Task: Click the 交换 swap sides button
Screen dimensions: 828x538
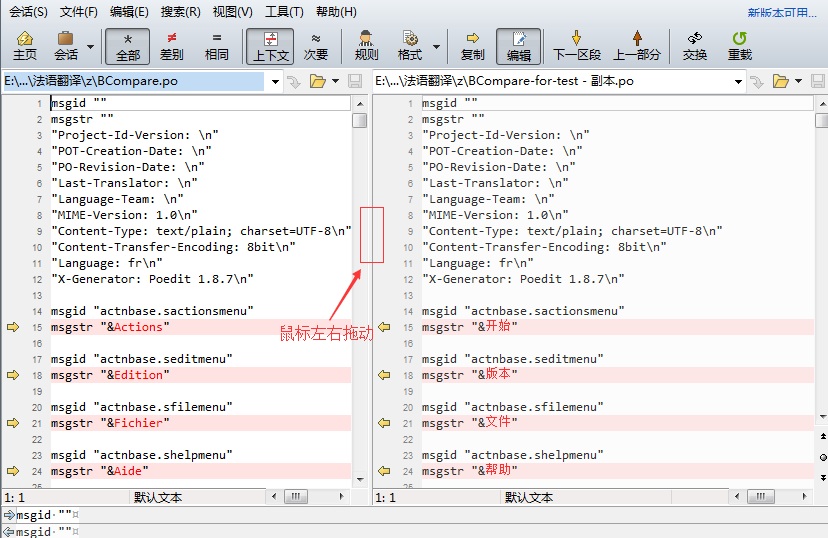Action: pyautogui.click(x=694, y=46)
